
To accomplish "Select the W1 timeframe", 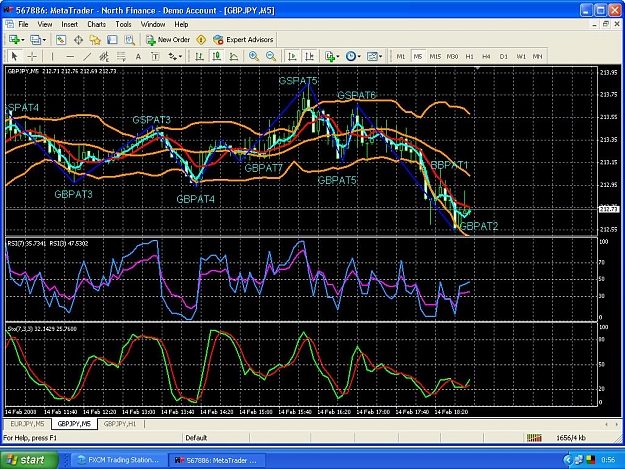I will [x=521, y=57].
